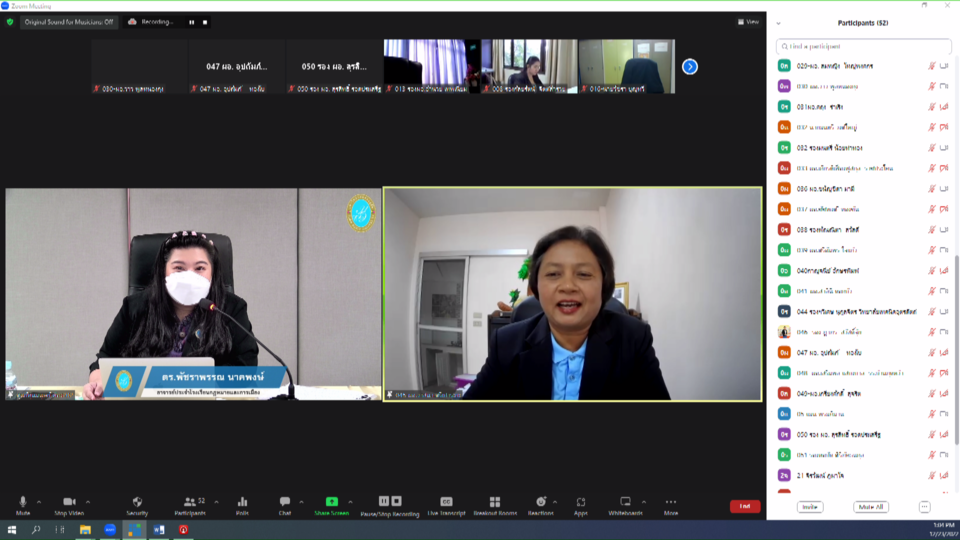Screen dimensions: 960x540
Task: Expand audio options arrow beside Mute
Action: click(x=39, y=502)
